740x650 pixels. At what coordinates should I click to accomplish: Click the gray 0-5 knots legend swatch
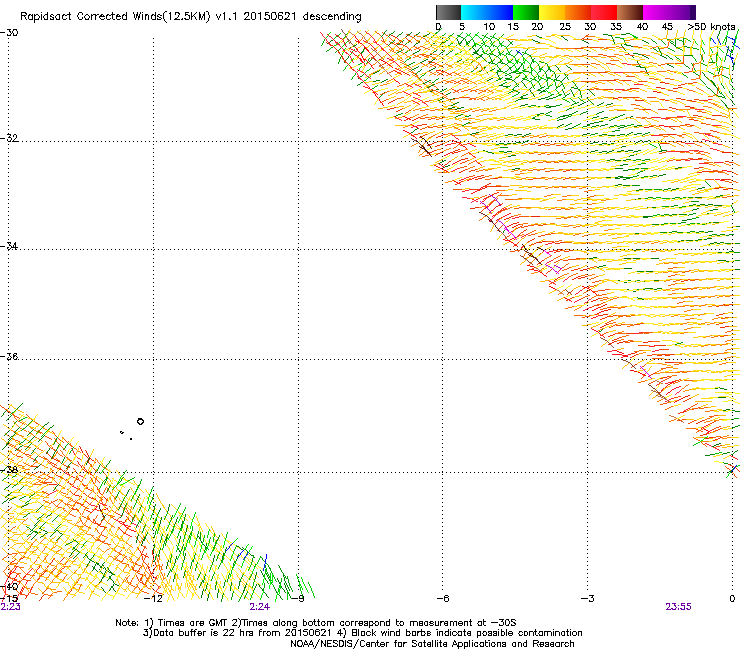[x=448, y=12]
